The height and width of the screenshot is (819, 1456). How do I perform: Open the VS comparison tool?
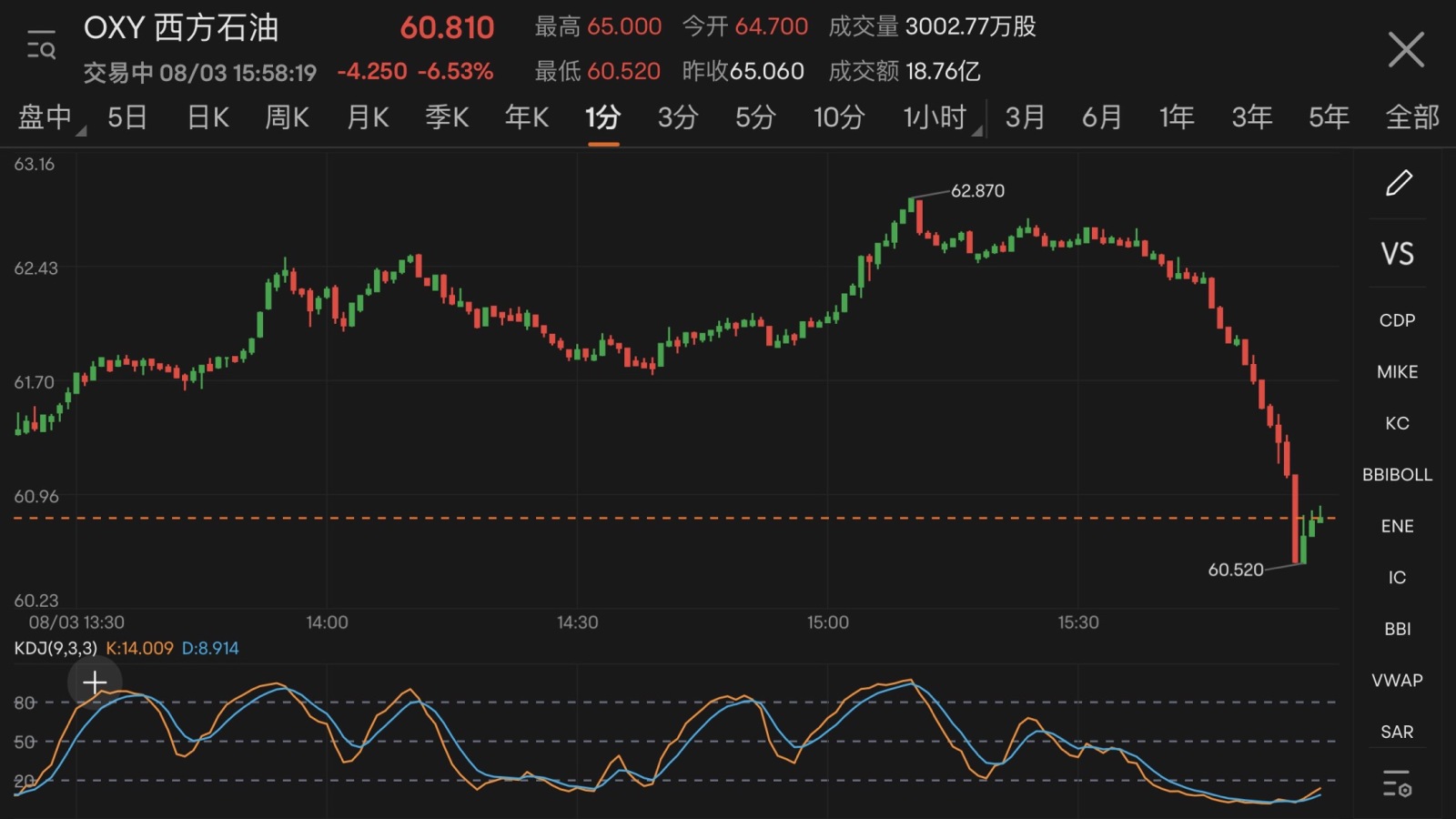1397,254
